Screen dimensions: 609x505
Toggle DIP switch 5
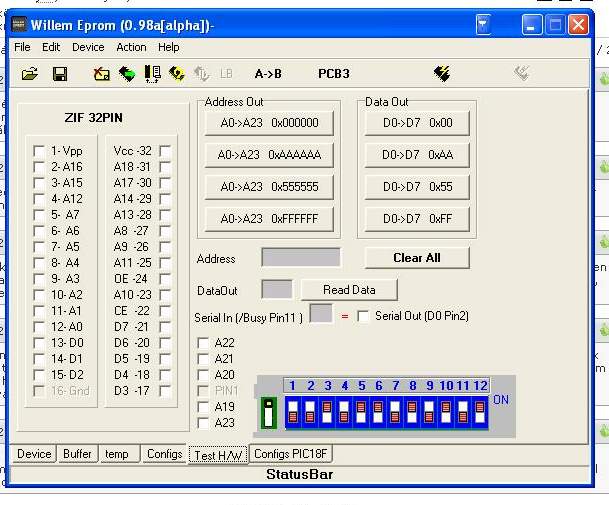coord(361,412)
